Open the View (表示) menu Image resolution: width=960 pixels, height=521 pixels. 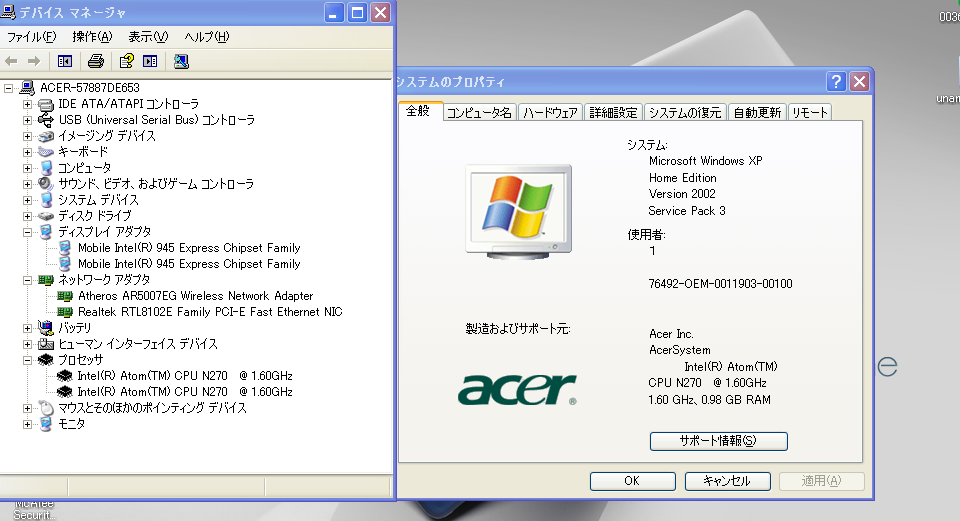(x=148, y=37)
